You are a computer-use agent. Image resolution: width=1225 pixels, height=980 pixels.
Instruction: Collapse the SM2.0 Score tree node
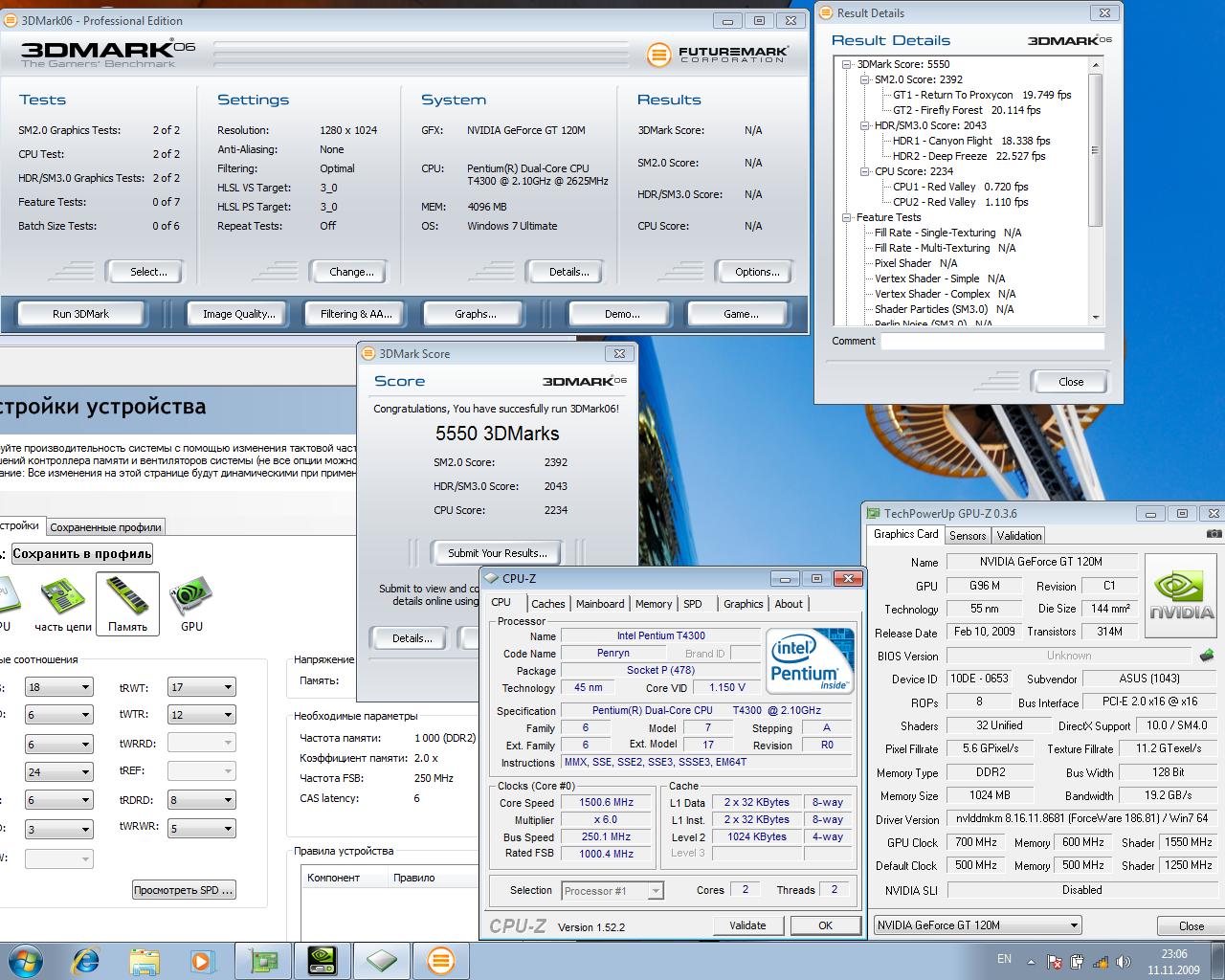coord(865,79)
